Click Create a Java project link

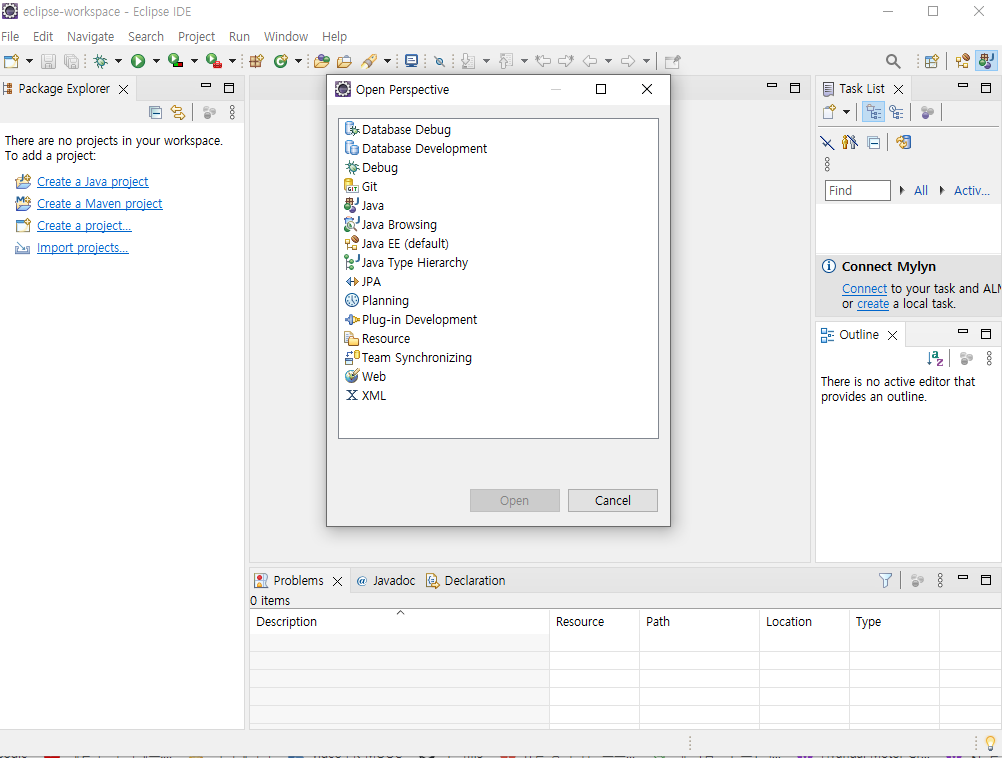(93, 182)
